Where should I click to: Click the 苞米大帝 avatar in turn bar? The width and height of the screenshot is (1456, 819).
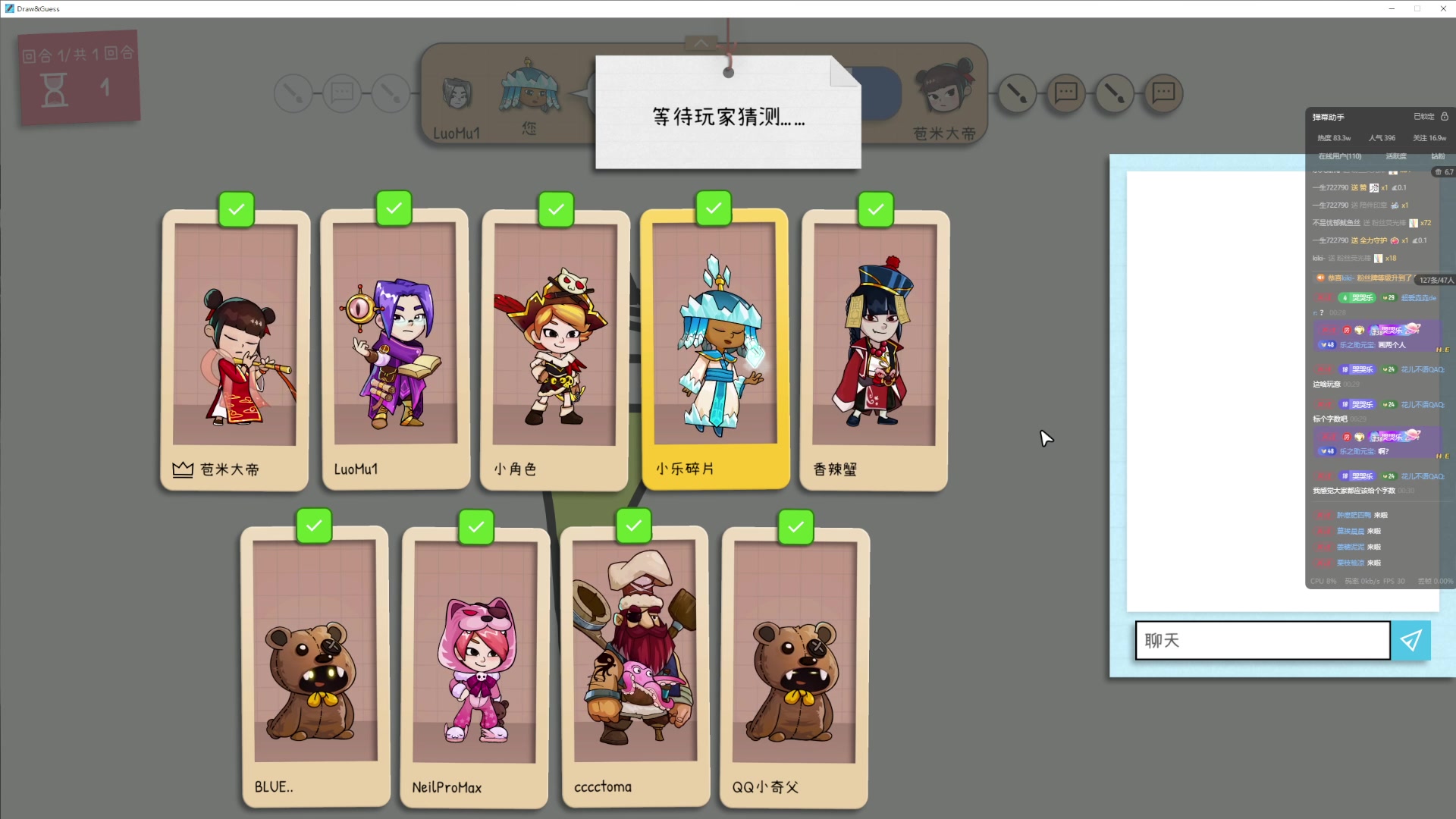[945, 88]
